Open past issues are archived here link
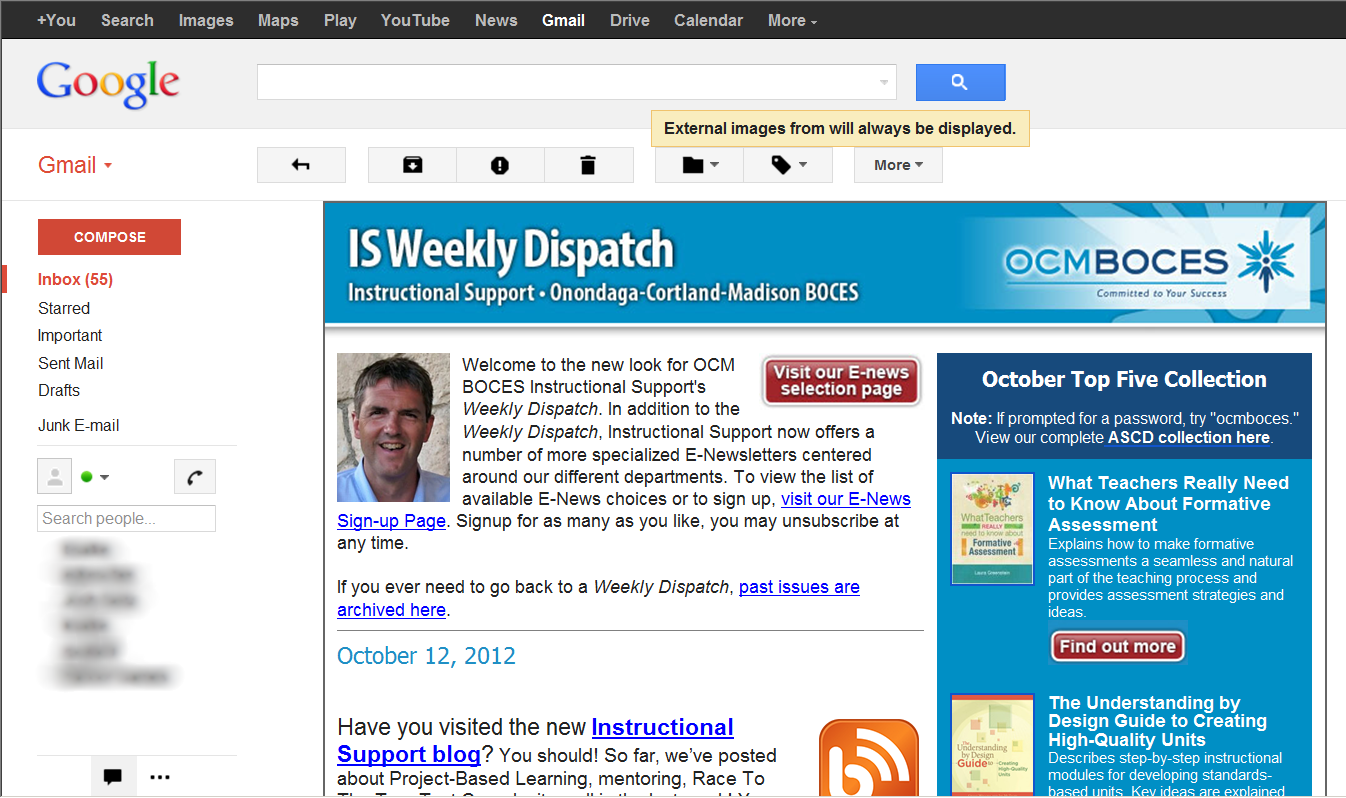Viewport: 1346px width, 798px height. (x=799, y=587)
